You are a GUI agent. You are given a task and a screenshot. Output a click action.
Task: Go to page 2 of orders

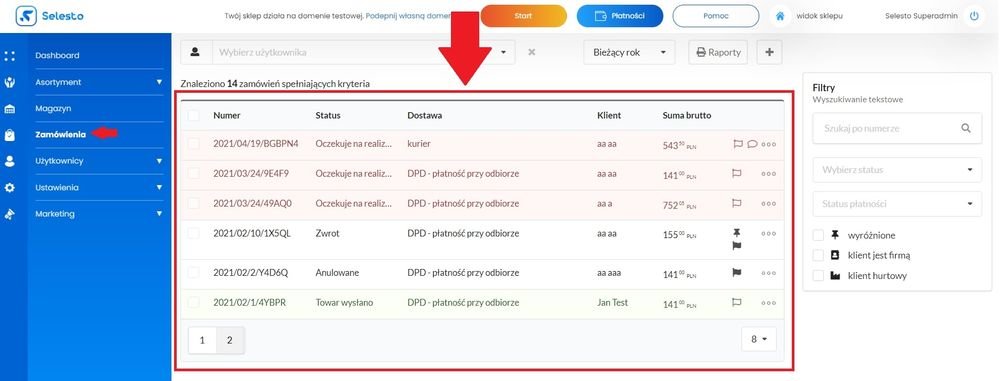230,340
